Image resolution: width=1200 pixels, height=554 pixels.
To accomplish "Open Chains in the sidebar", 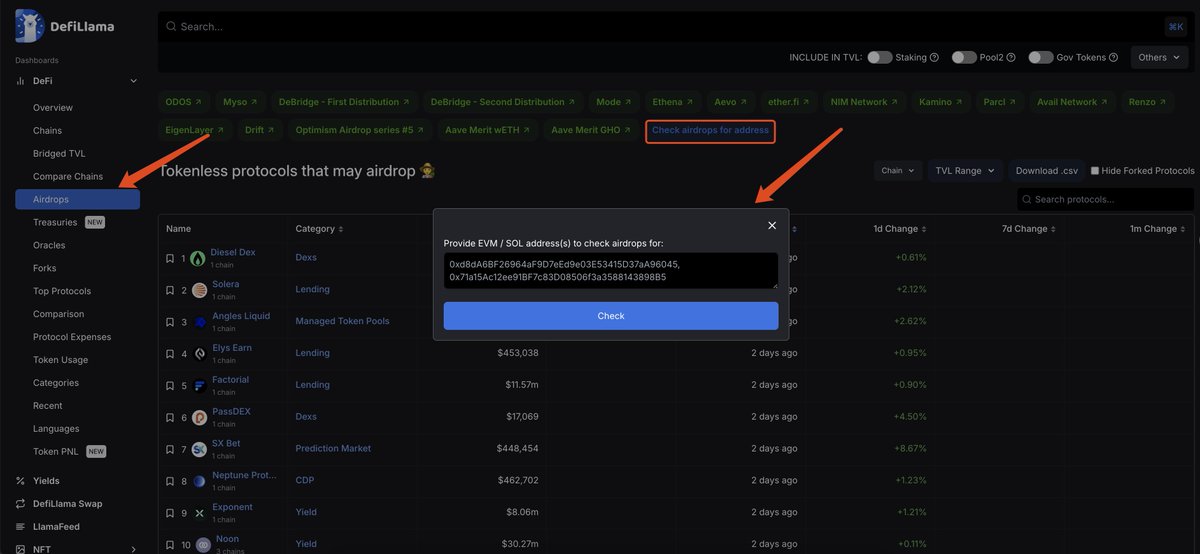I will pyautogui.click(x=47, y=131).
